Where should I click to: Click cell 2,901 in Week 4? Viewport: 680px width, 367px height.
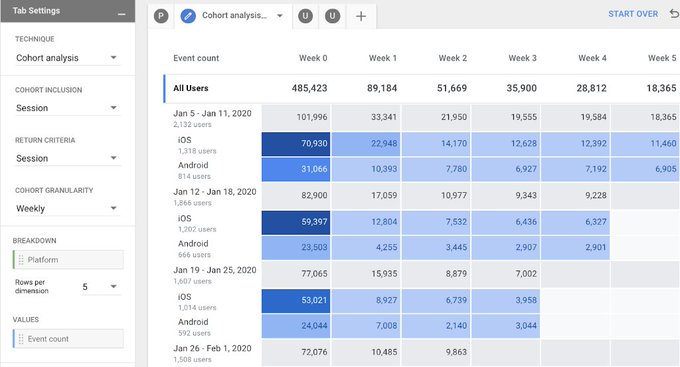pos(575,247)
